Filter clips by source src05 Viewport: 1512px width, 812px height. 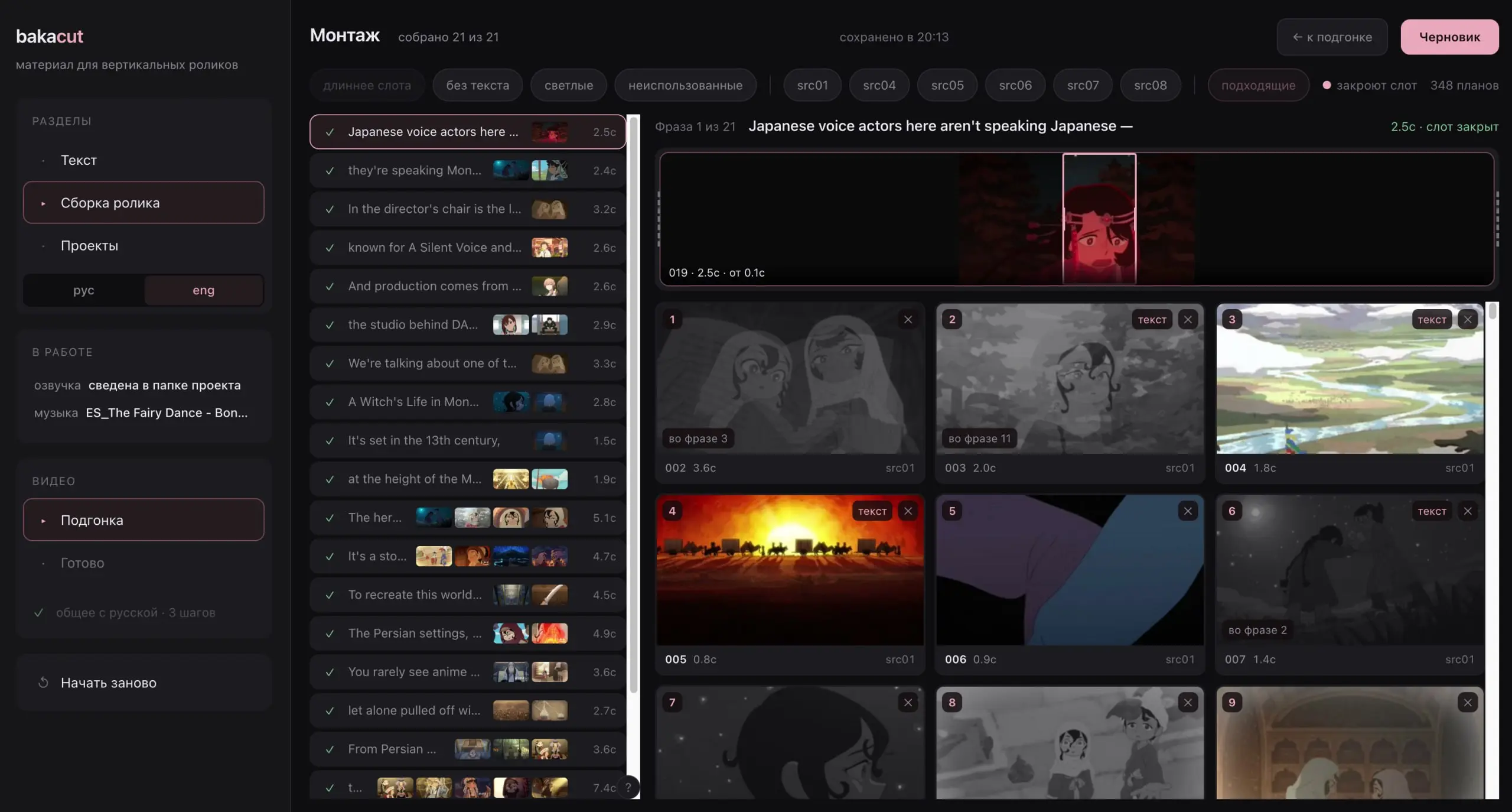(947, 85)
